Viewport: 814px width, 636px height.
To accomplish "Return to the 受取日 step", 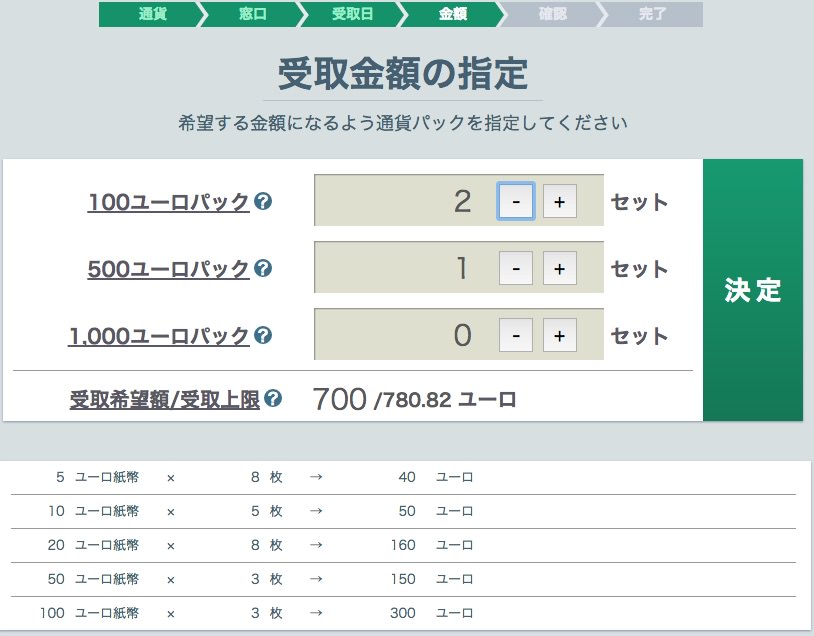I will (x=349, y=15).
